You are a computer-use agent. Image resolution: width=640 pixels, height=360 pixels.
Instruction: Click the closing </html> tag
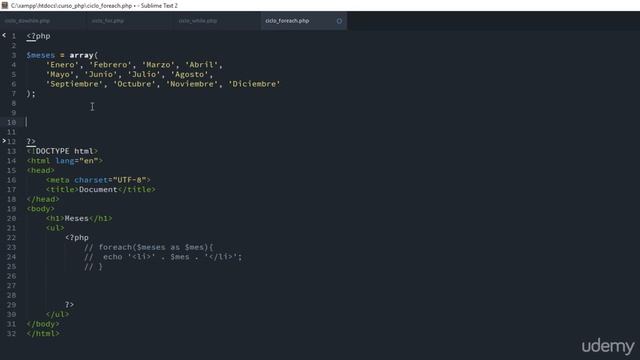(43, 333)
